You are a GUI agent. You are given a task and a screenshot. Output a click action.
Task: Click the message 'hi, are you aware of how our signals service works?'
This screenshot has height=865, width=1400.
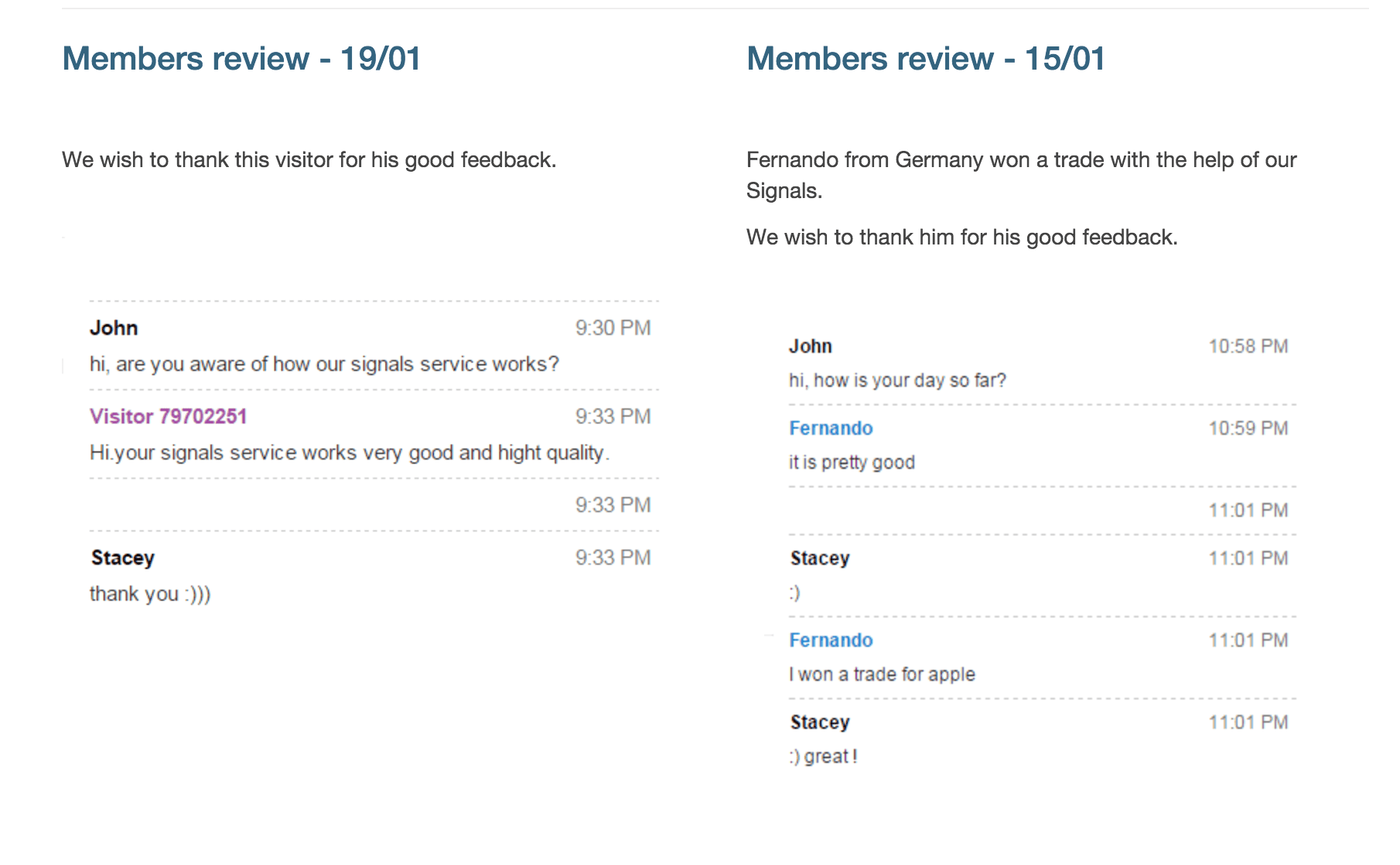click(324, 364)
